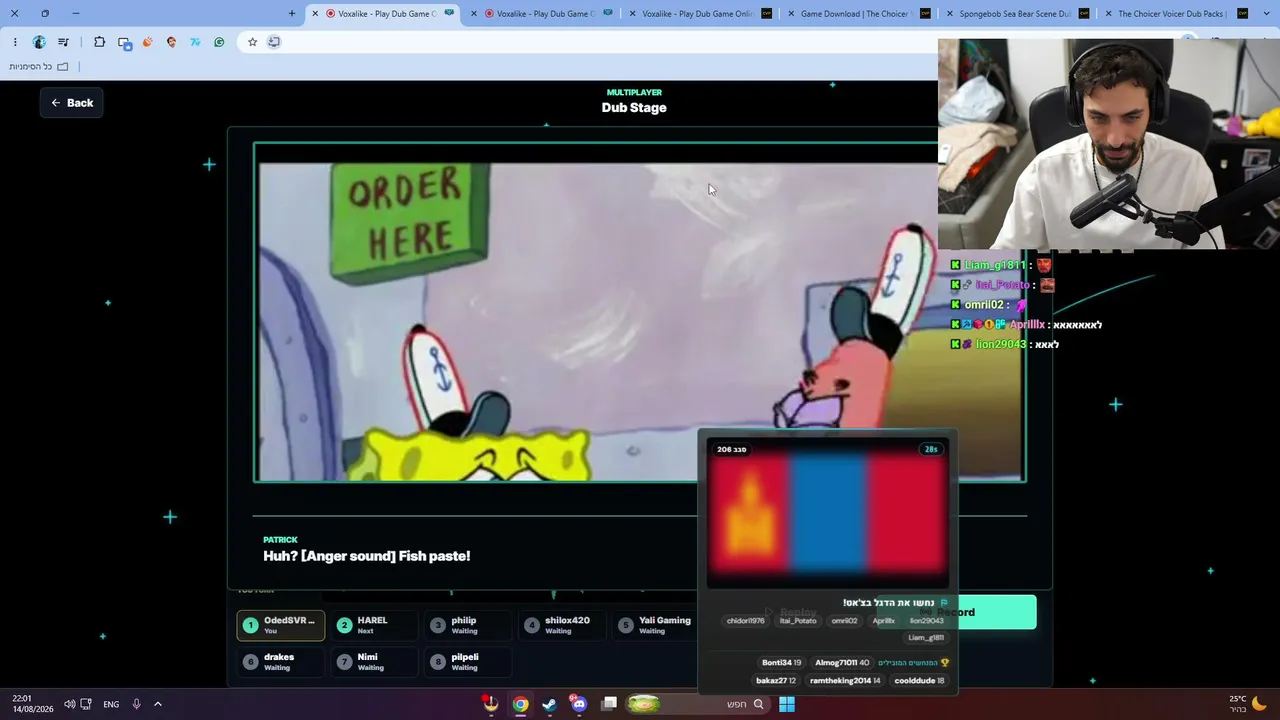Click Bonti34 leaderboard entry
The height and width of the screenshot is (720, 1280).
pyautogui.click(x=781, y=663)
